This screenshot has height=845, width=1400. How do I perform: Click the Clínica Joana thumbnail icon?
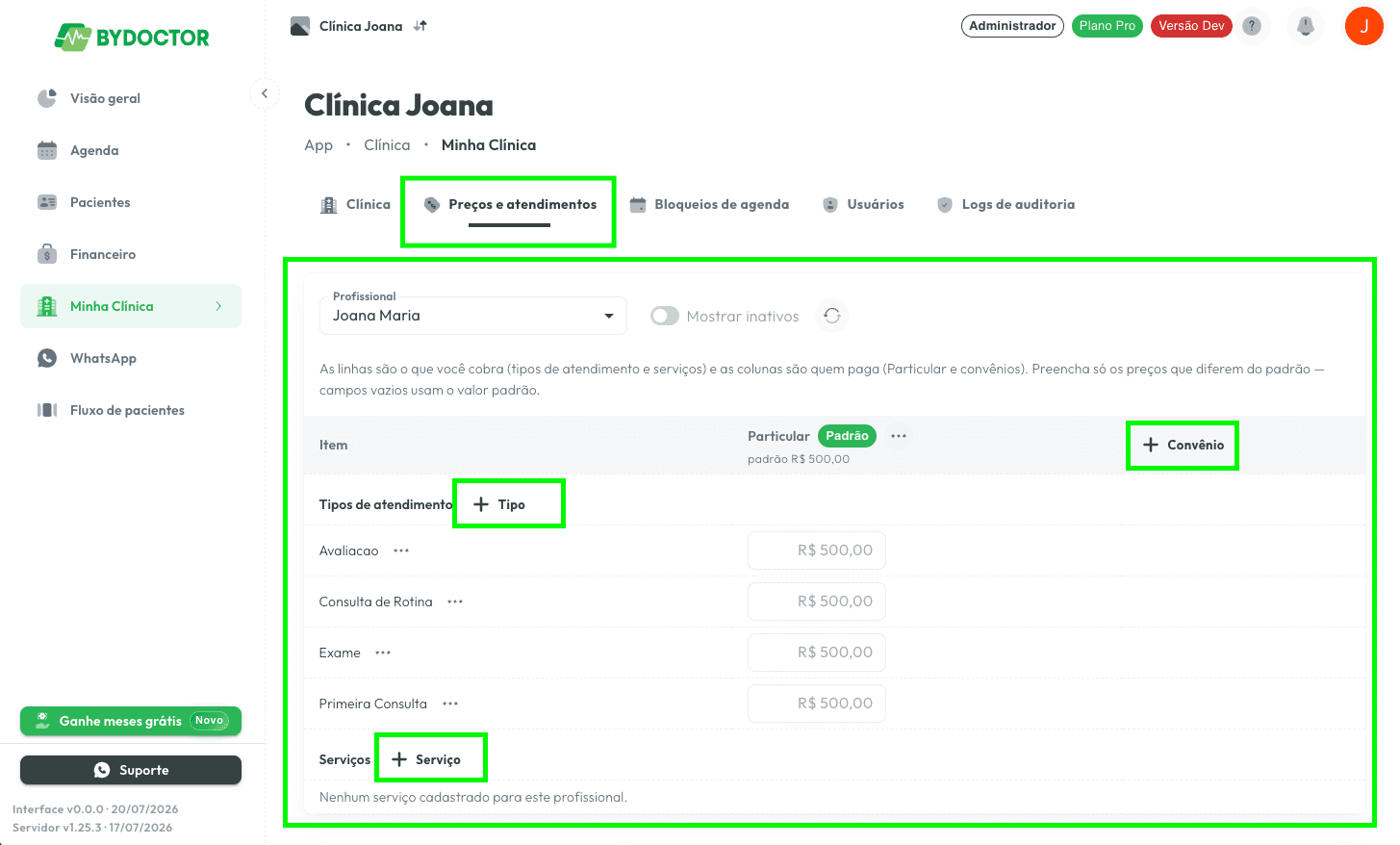coord(300,26)
